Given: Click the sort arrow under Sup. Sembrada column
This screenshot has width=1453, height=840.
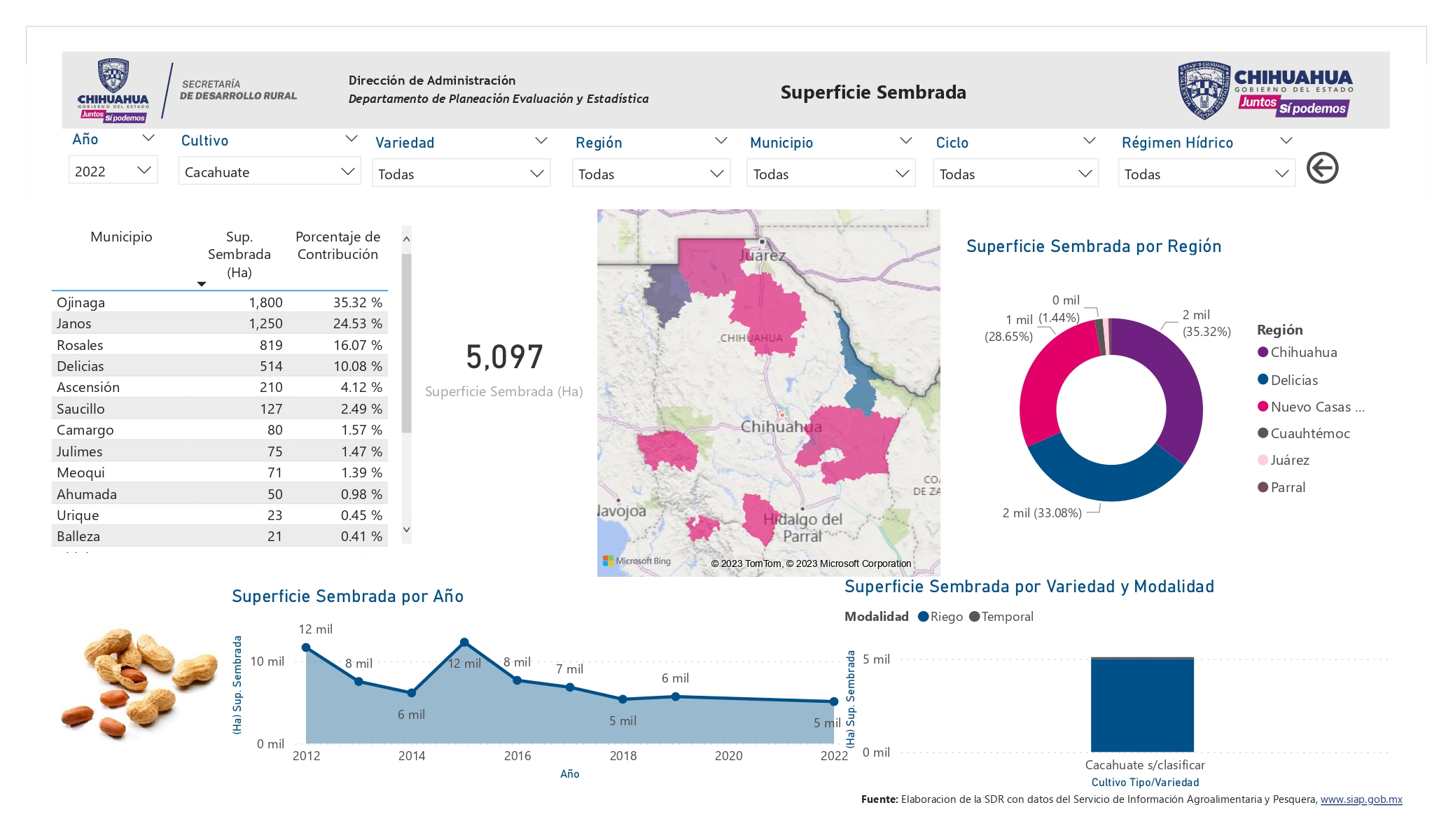Looking at the screenshot, I should [202, 283].
